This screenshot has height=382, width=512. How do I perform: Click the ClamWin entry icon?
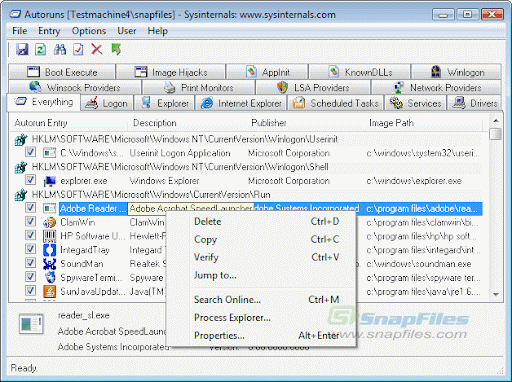tap(49, 223)
